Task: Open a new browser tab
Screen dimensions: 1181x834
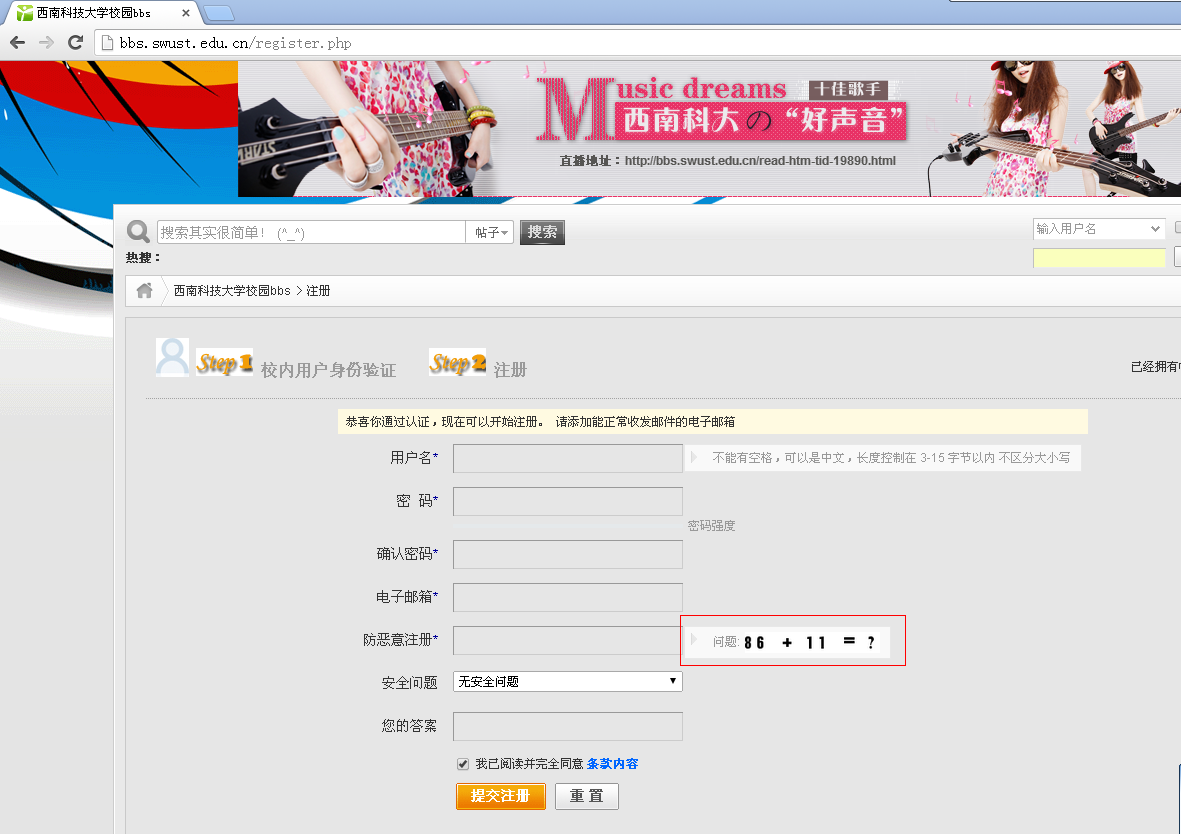Action: (x=218, y=13)
